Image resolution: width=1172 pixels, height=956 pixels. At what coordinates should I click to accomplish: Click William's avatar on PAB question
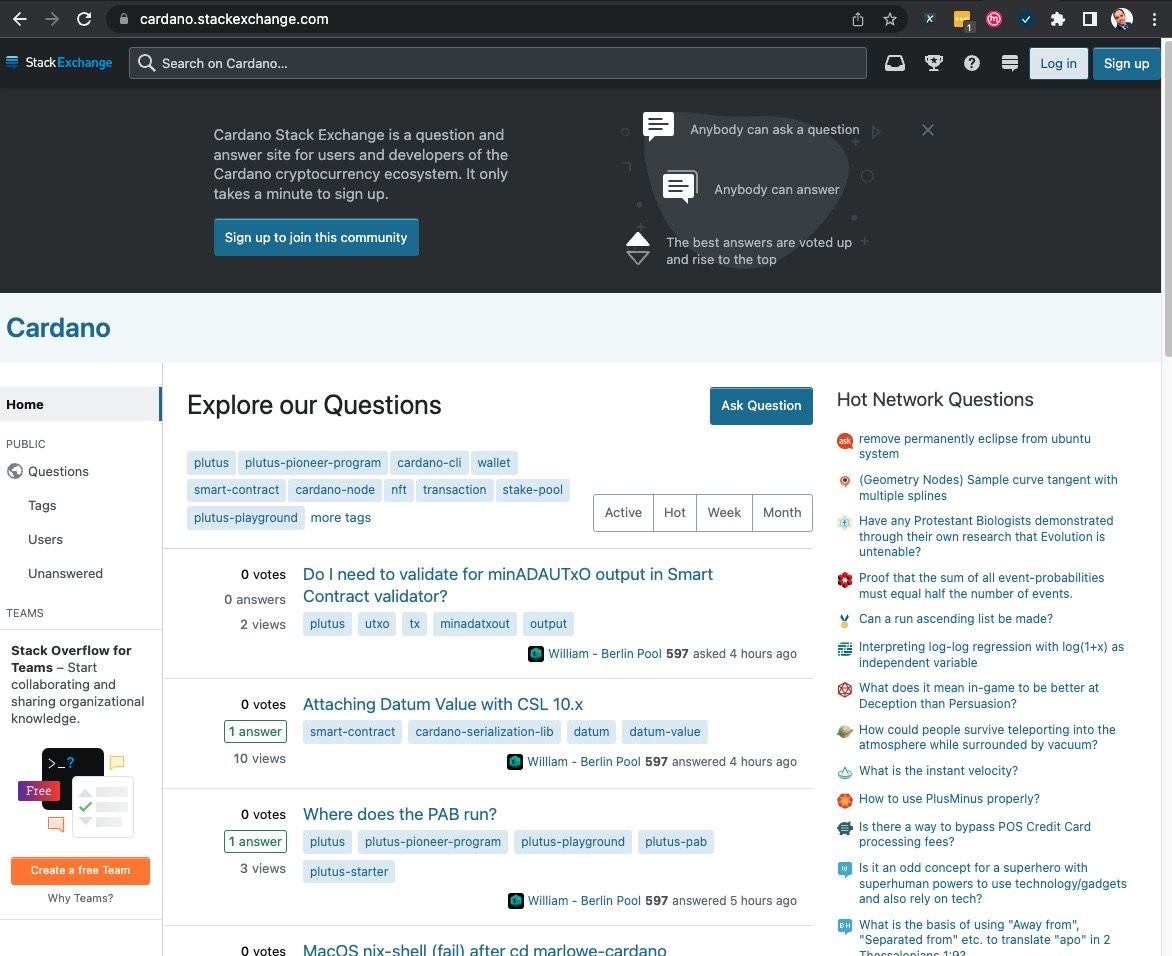pos(516,901)
